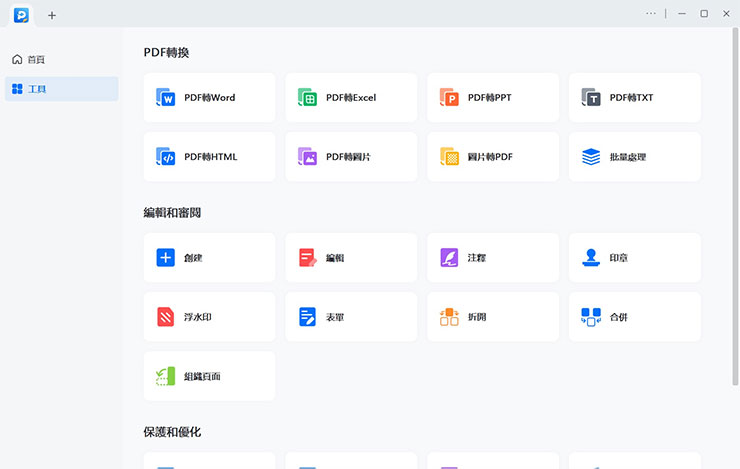Click the 批量處理 stacked layers icon

(x=591, y=157)
